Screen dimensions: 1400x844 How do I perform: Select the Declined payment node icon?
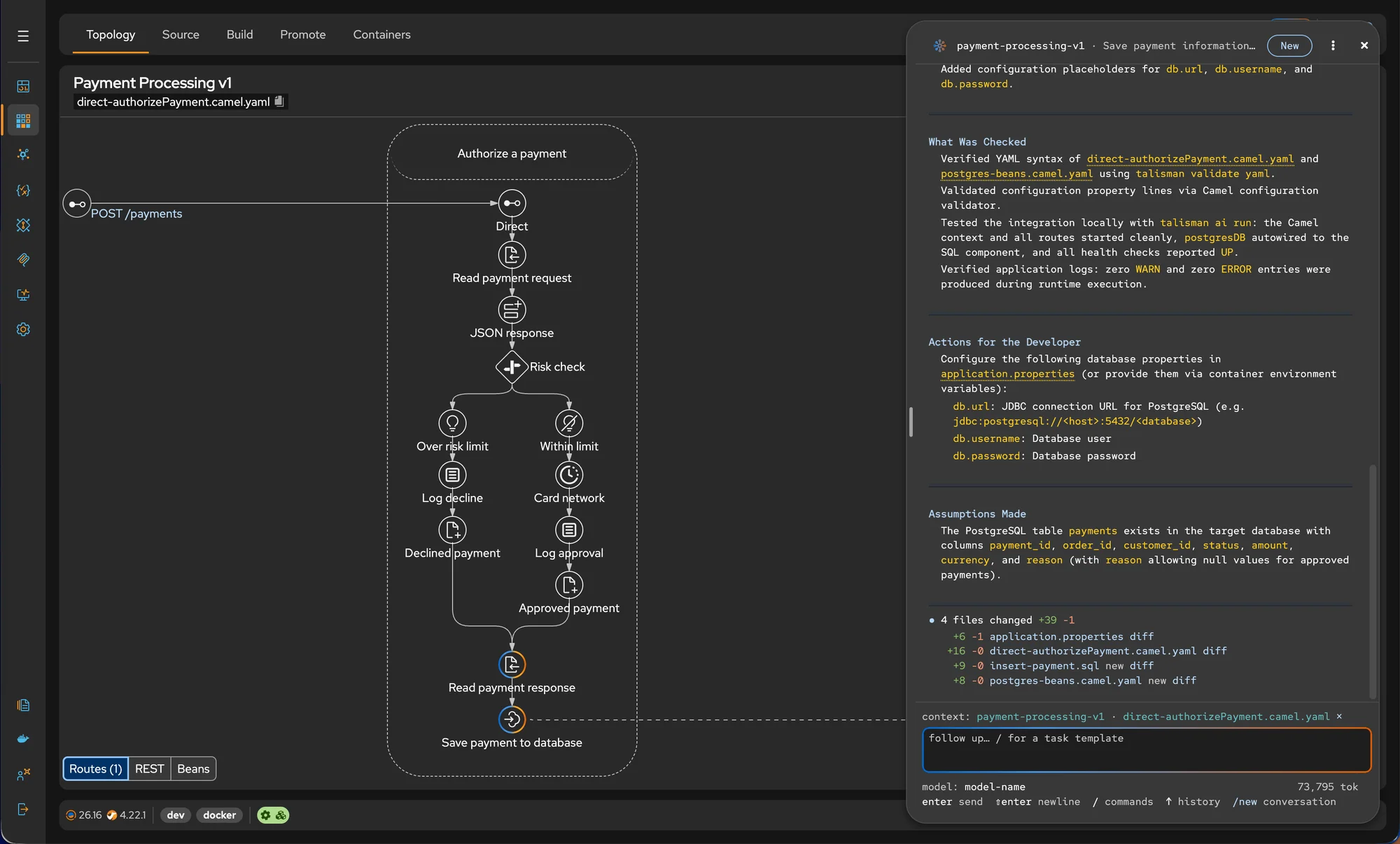point(452,530)
